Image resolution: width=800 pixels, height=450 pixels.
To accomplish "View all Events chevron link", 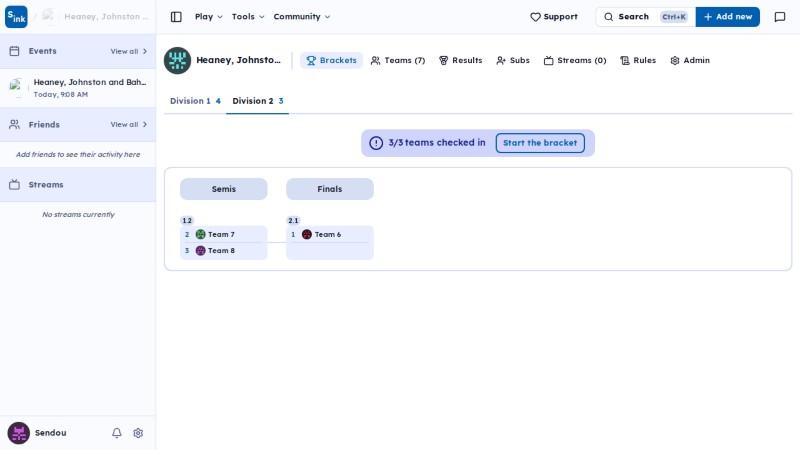I will point(129,51).
